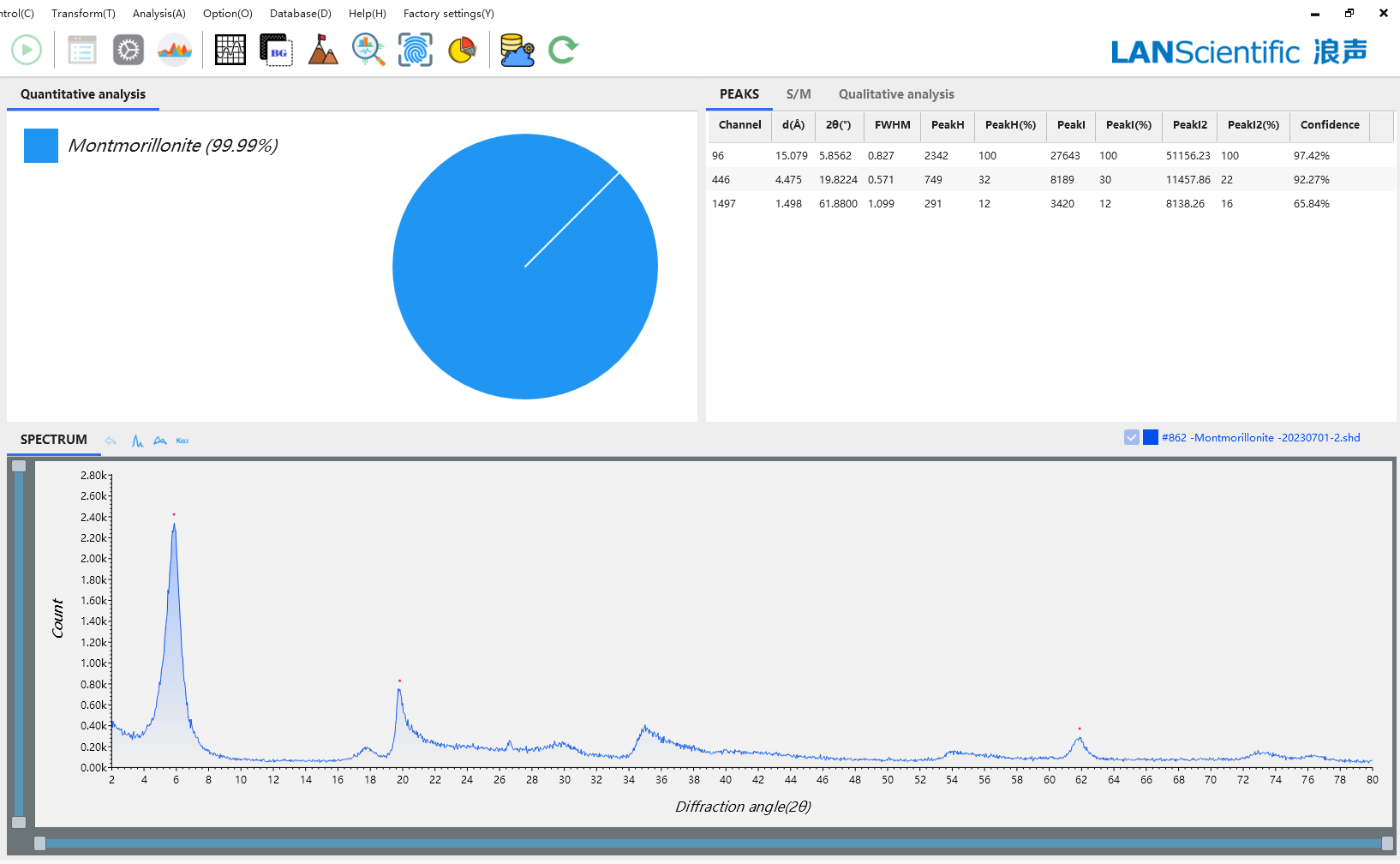Open the Qualitative analysis tab

(895, 94)
